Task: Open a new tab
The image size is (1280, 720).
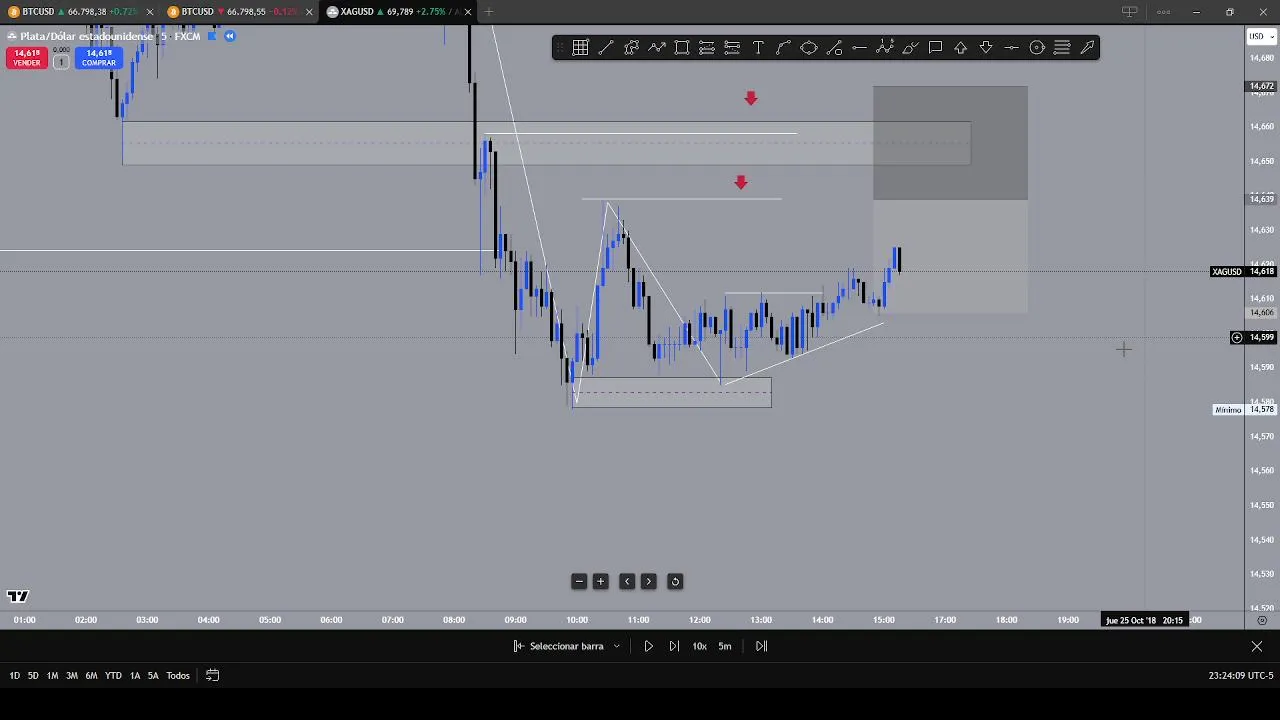Action: 489,12
